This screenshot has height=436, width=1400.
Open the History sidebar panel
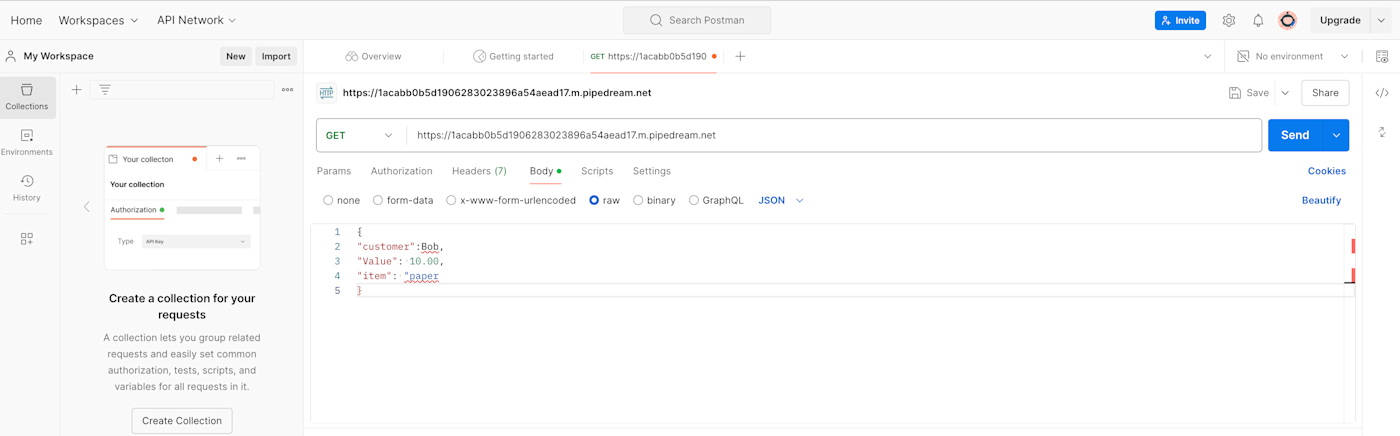click(27, 188)
